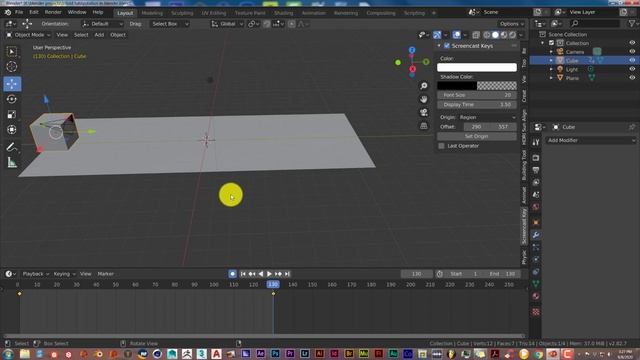640x360 pixels.
Task: Open the Orientation Default dropdown
Action: click(x=102, y=24)
